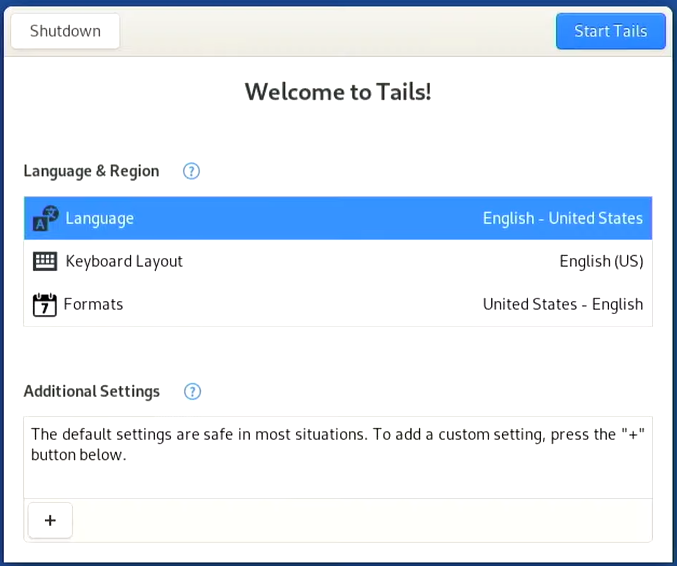Open help for Language & Region
This screenshot has width=677, height=566.
tap(191, 171)
